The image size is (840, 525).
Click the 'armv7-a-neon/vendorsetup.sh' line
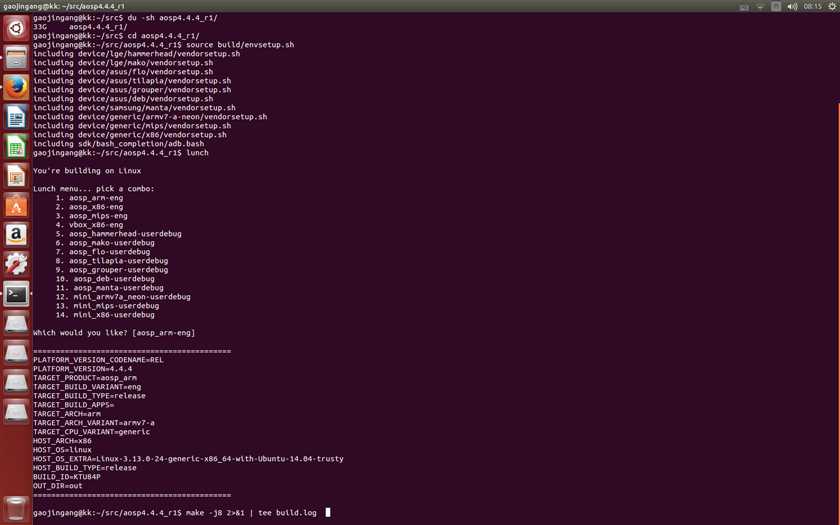(150, 117)
